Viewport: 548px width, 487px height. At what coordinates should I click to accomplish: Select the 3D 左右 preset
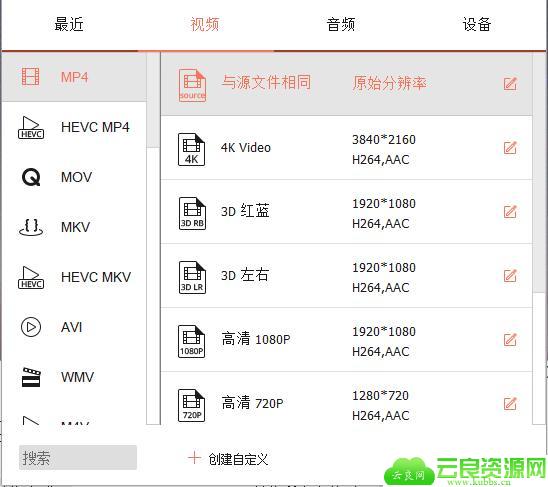[346, 276]
